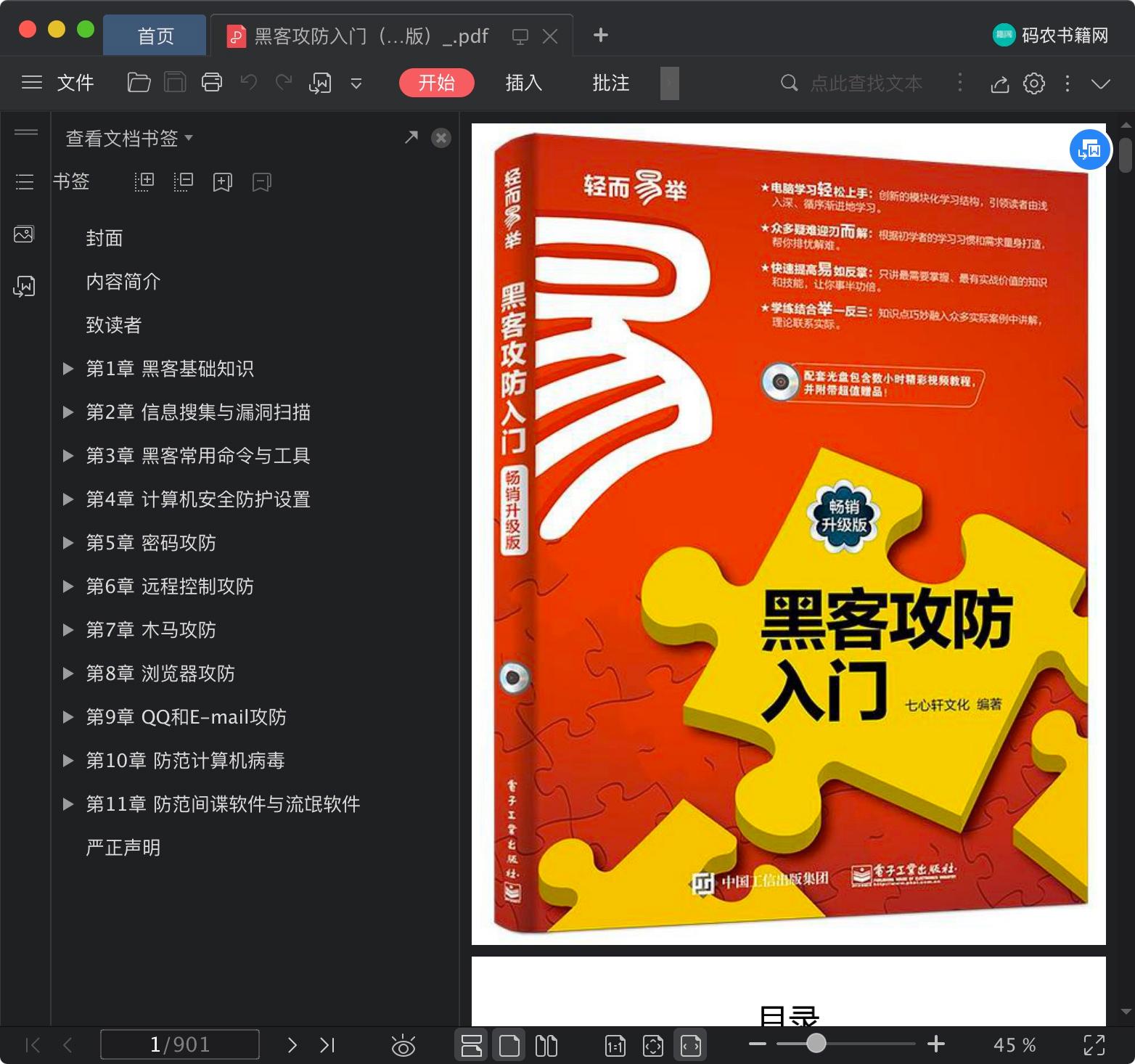Image resolution: width=1135 pixels, height=1064 pixels.
Task: Click the share export icon
Action: click(x=1000, y=84)
